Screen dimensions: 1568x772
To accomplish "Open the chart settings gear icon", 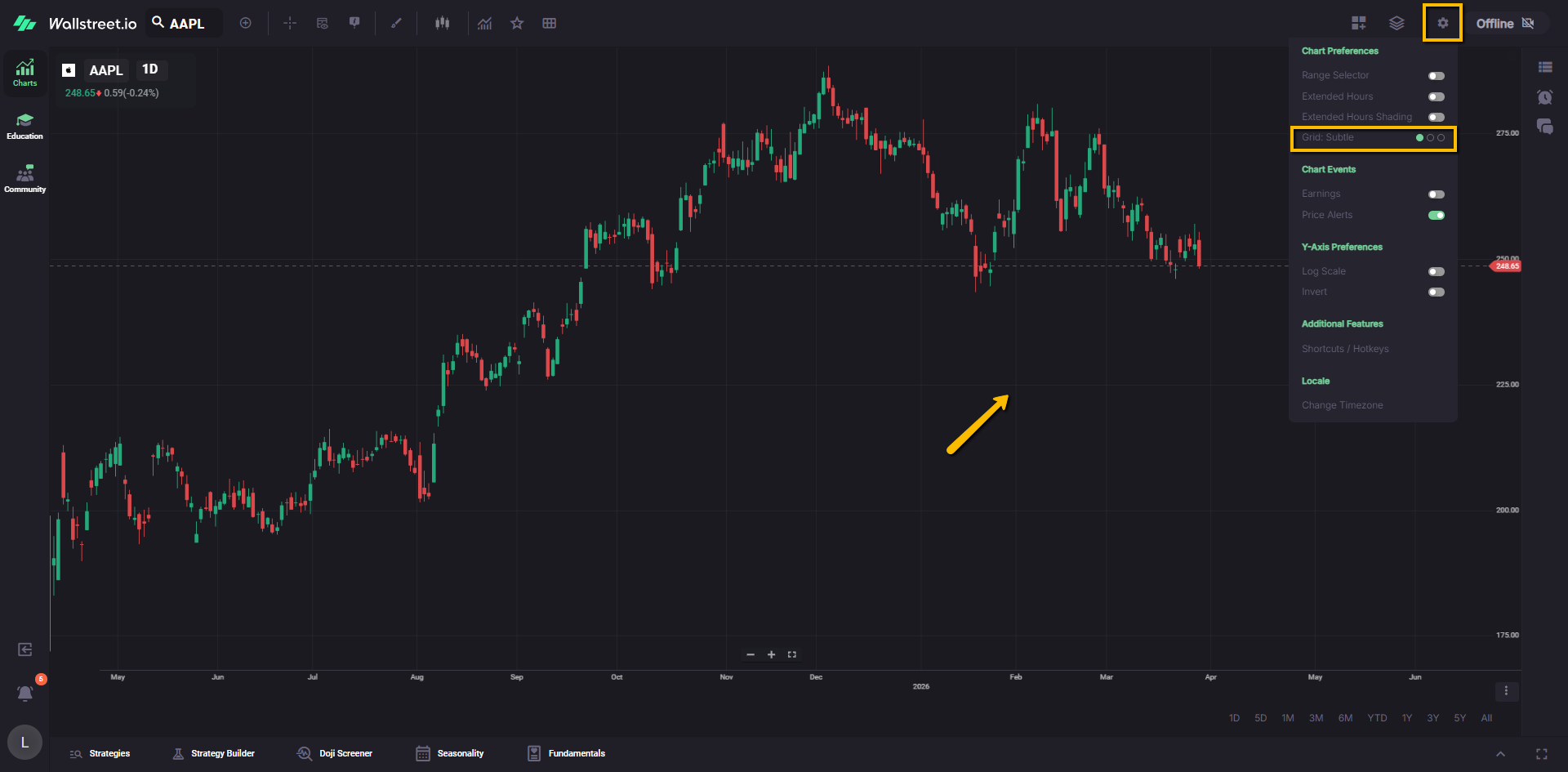I will pos(1442,23).
